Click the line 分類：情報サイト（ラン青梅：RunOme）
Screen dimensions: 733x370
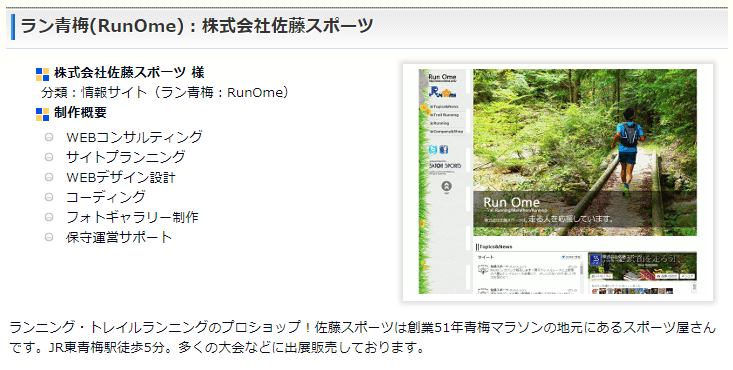coord(165,93)
